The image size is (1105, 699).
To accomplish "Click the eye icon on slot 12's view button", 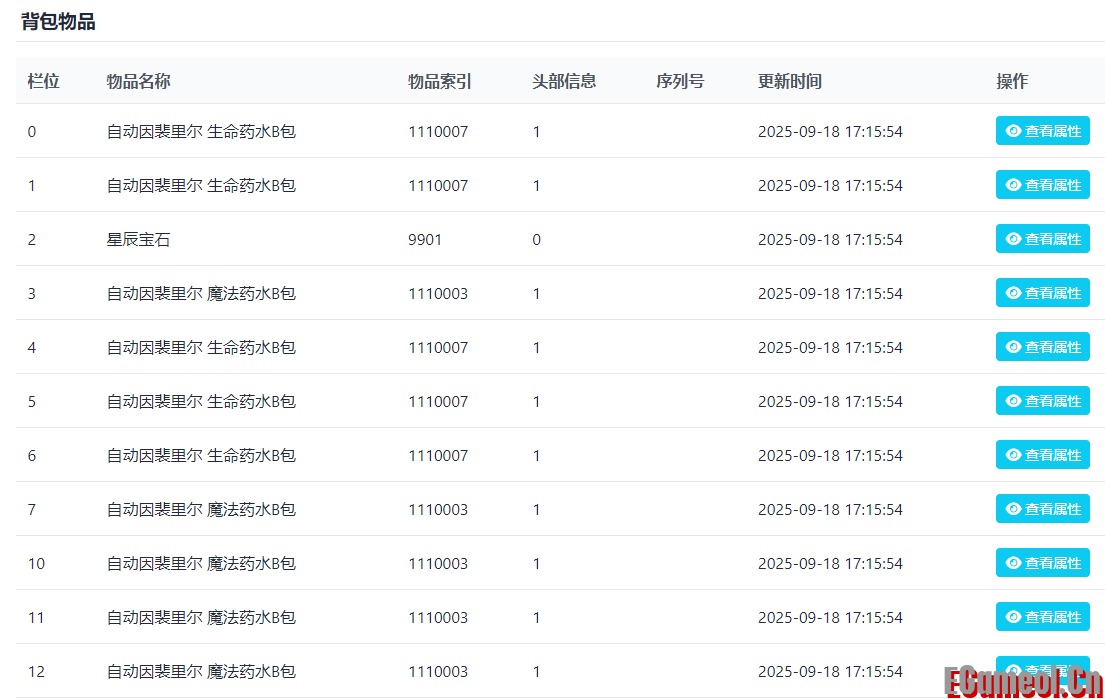I will [x=1013, y=670].
